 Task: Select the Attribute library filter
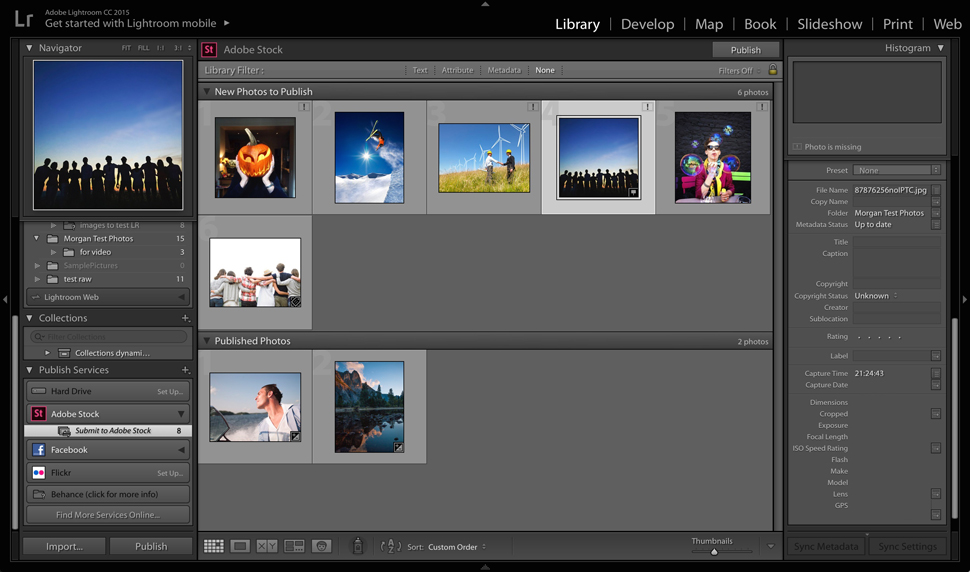pos(457,71)
